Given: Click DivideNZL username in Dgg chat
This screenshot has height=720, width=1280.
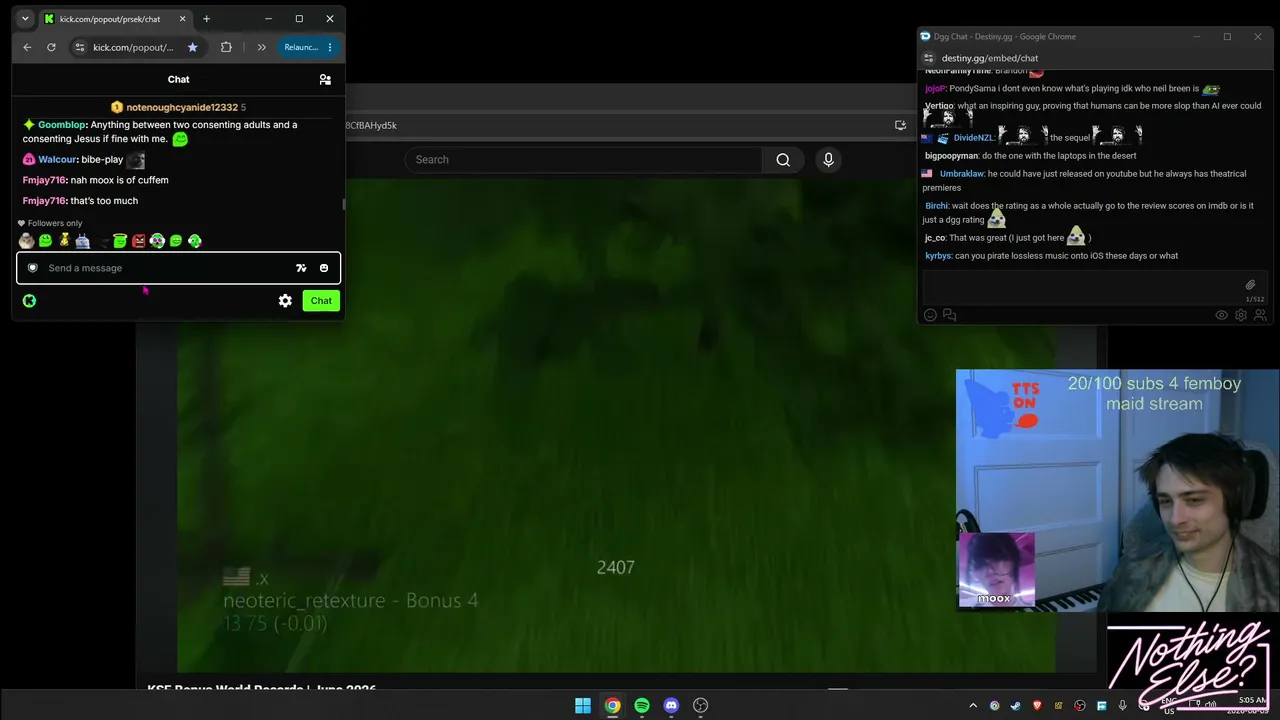Looking at the screenshot, I should tap(973, 138).
